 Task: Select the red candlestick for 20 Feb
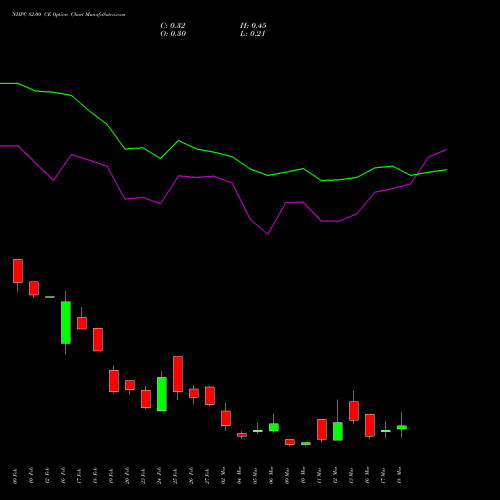pos(130,385)
